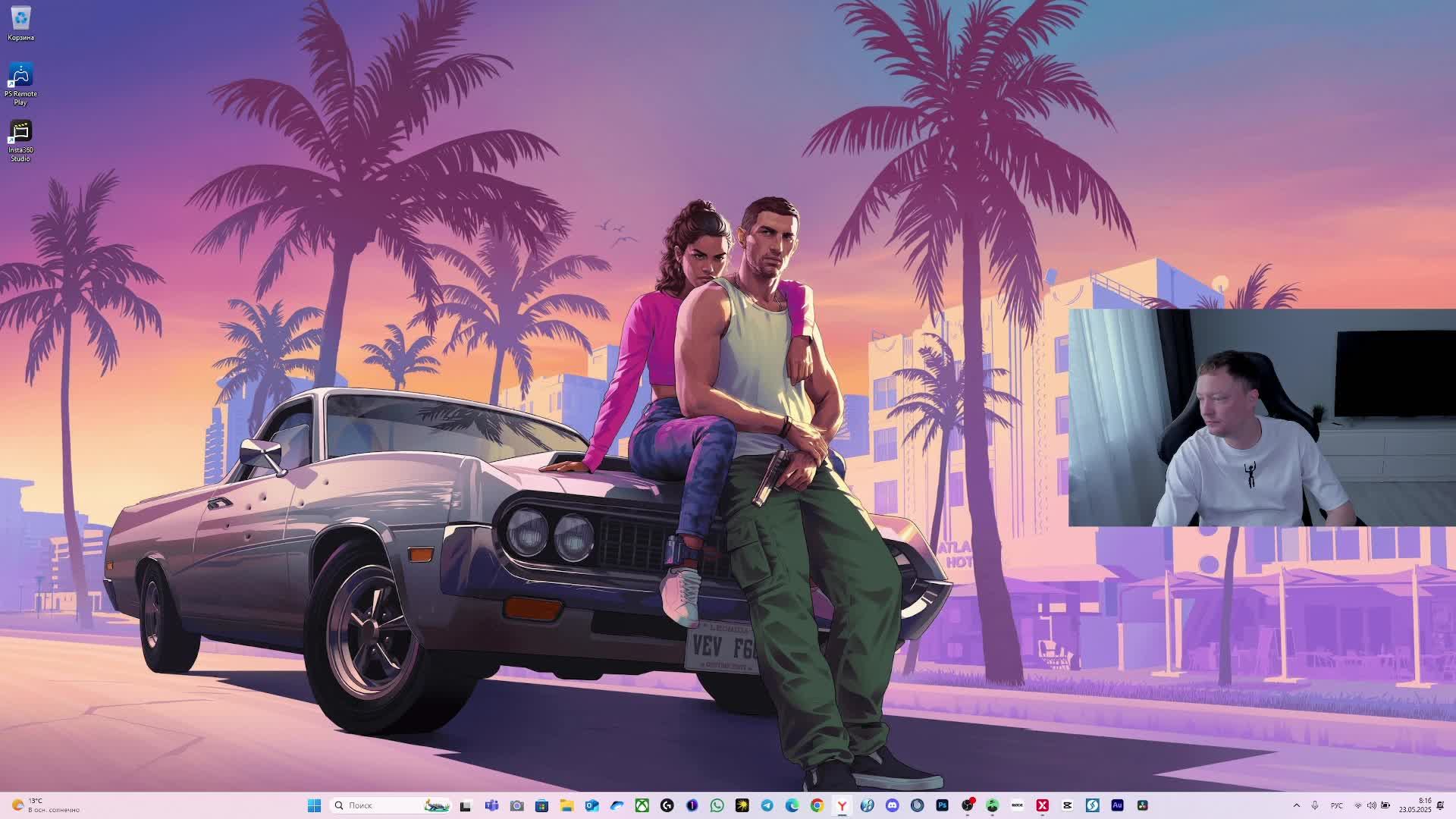Launch the Xbox app in the taskbar

tap(642, 805)
